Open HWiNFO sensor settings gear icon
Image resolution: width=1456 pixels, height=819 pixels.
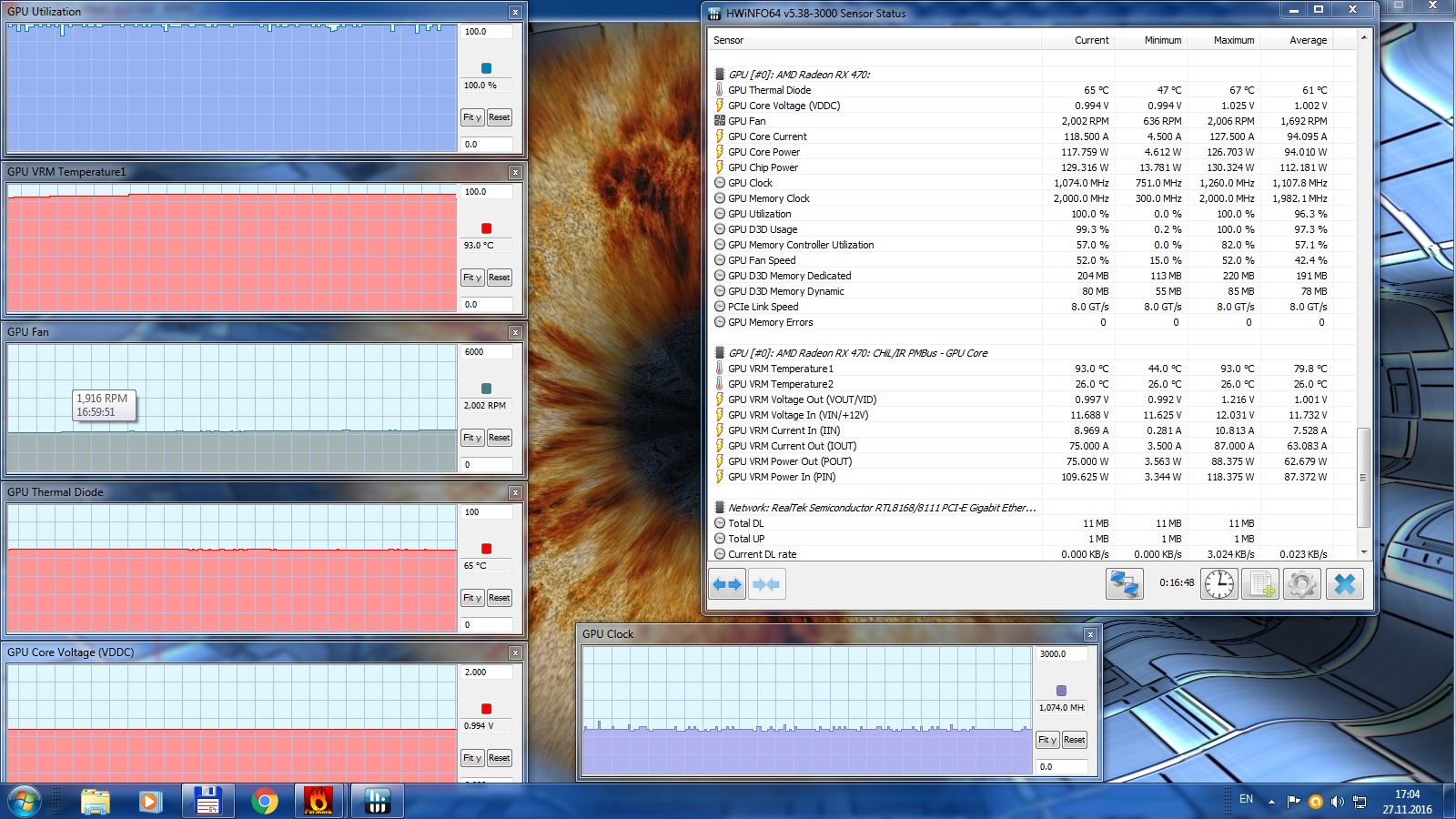(x=1301, y=584)
